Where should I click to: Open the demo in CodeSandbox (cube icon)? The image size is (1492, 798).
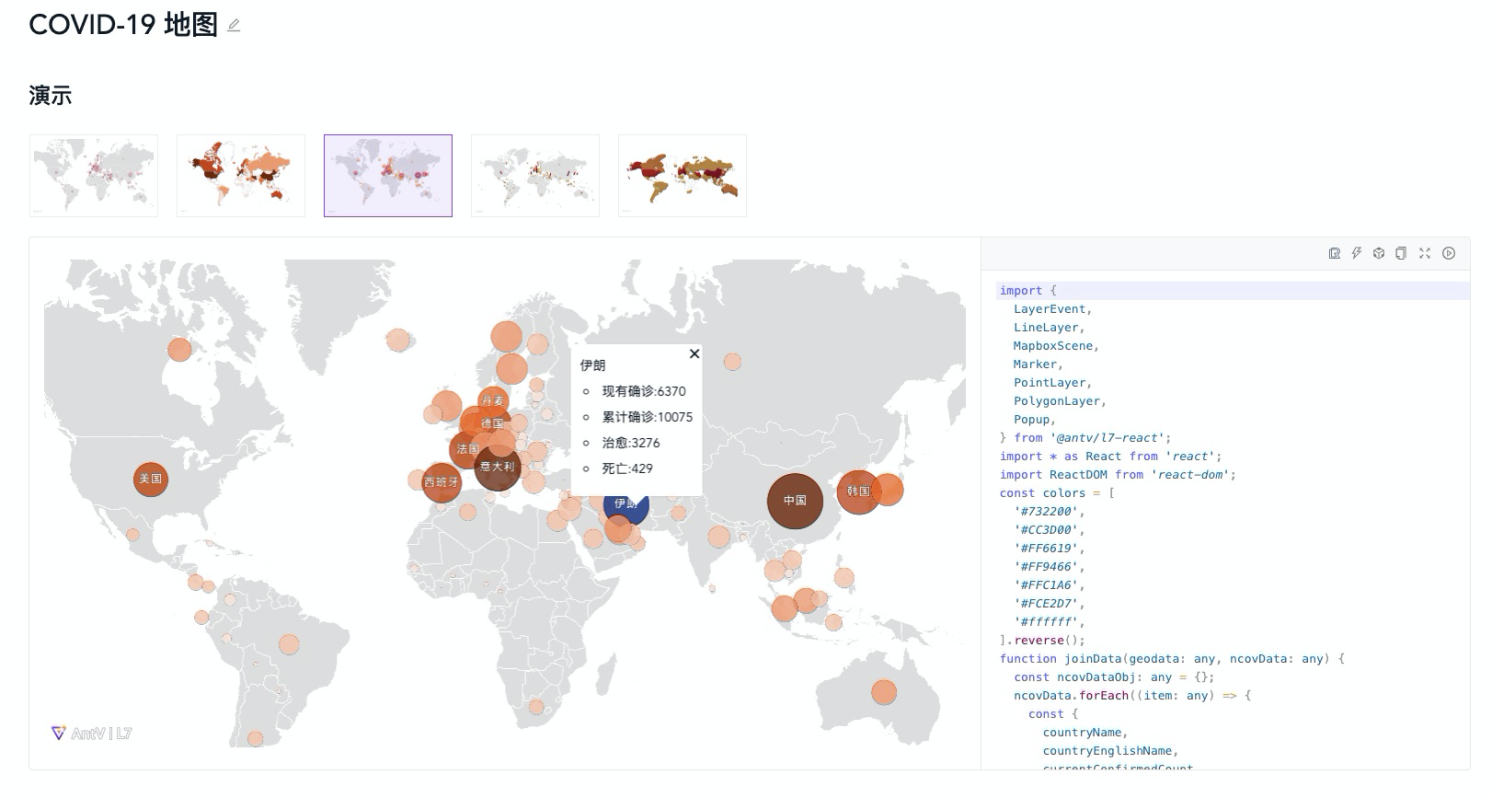point(1379,254)
